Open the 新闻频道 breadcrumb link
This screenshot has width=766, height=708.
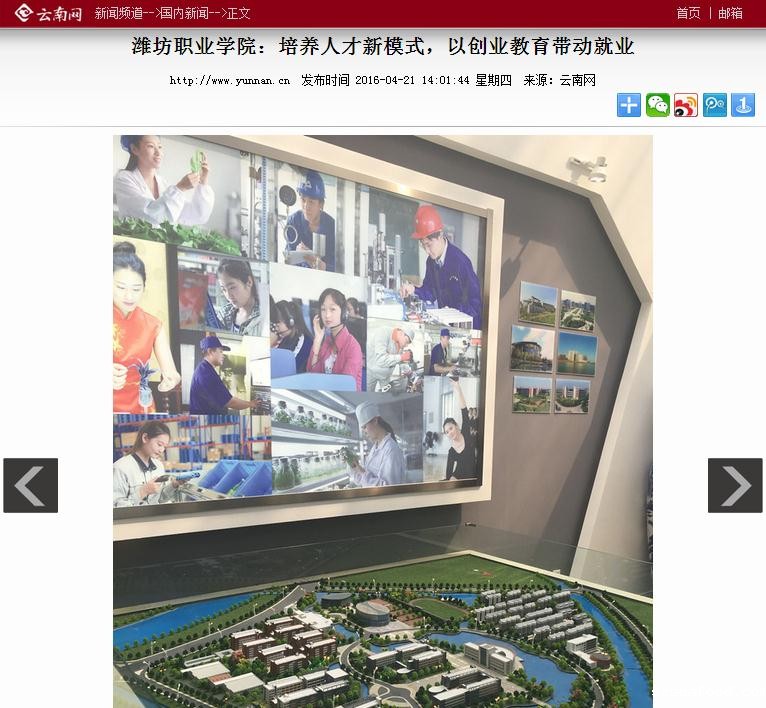[x=119, y=13]
